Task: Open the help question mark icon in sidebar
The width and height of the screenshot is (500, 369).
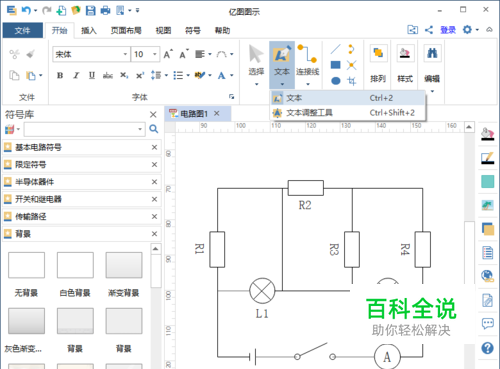Action: [487, 348]
